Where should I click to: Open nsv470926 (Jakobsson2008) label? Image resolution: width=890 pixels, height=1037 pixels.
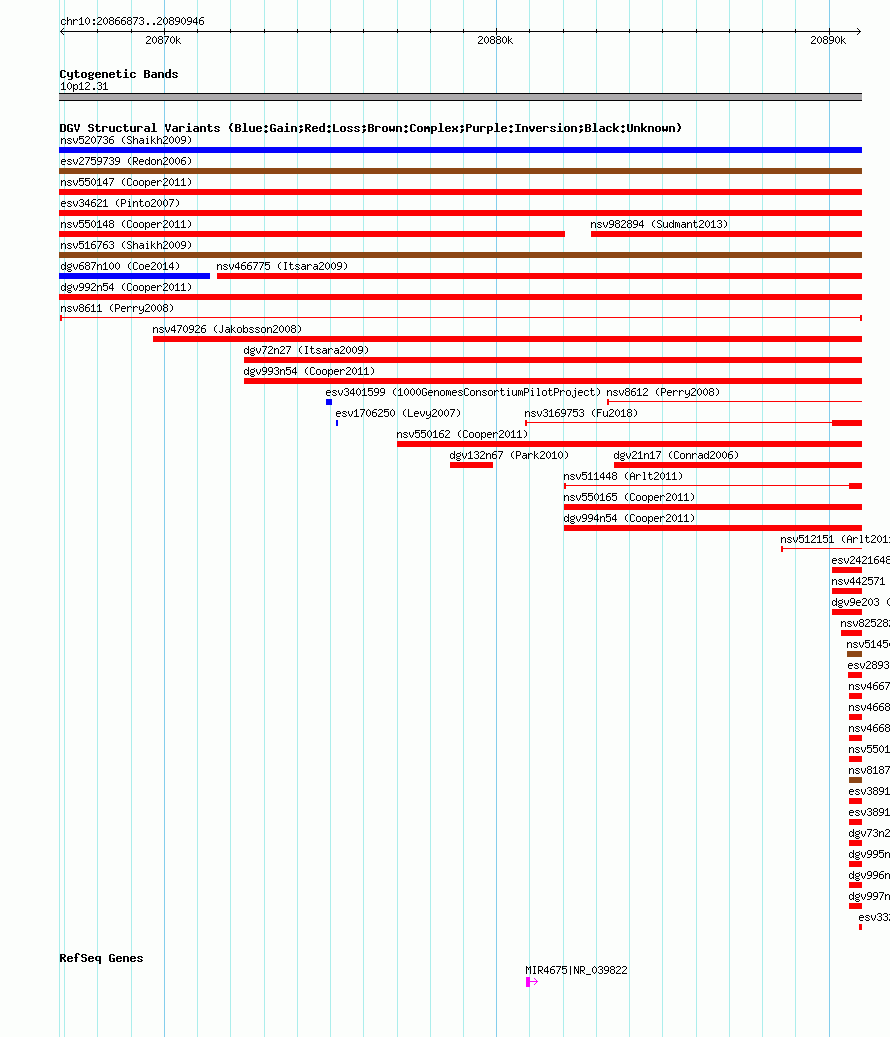click(227, 329)
